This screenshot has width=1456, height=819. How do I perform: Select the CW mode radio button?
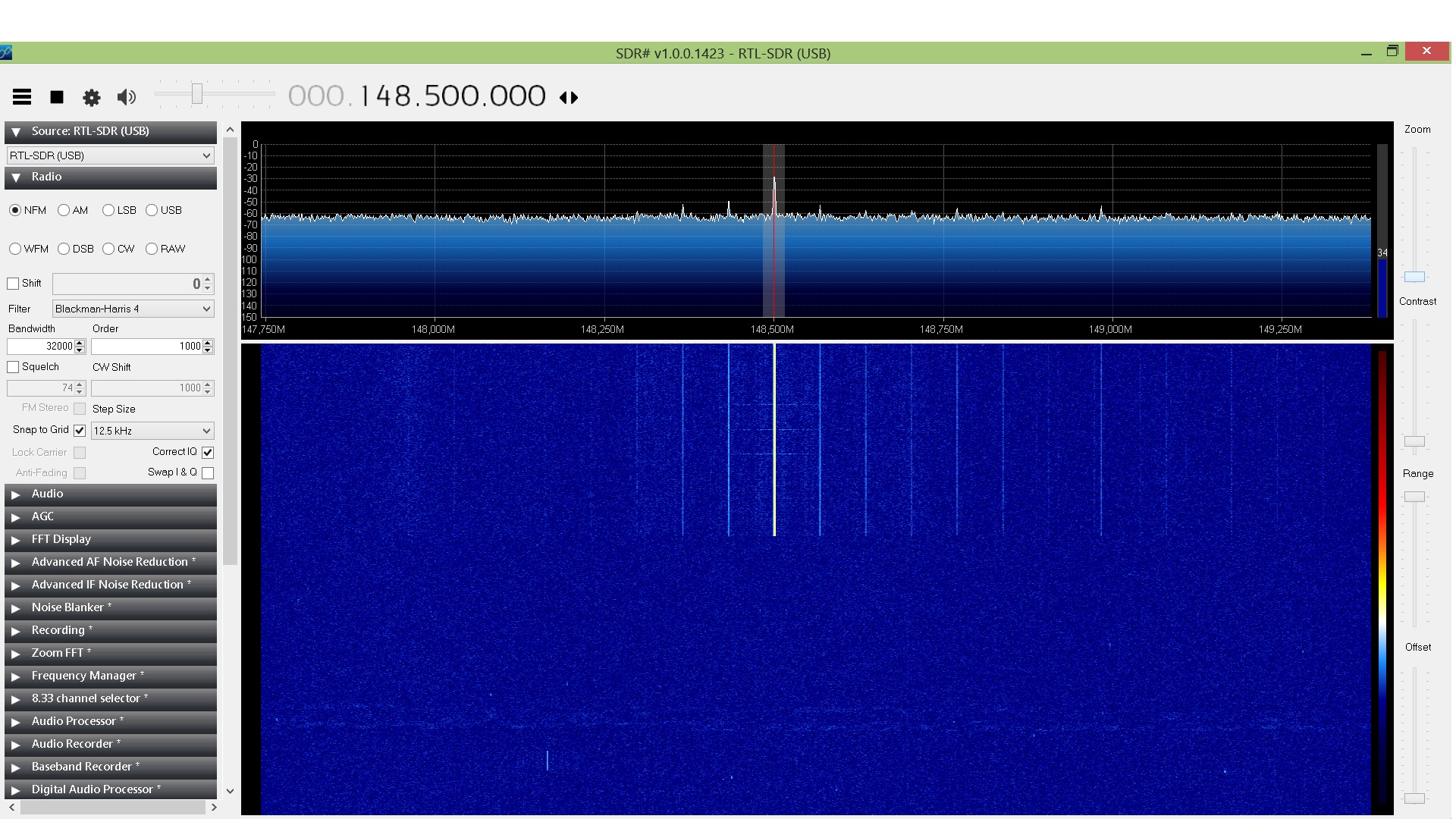(108, 249)
